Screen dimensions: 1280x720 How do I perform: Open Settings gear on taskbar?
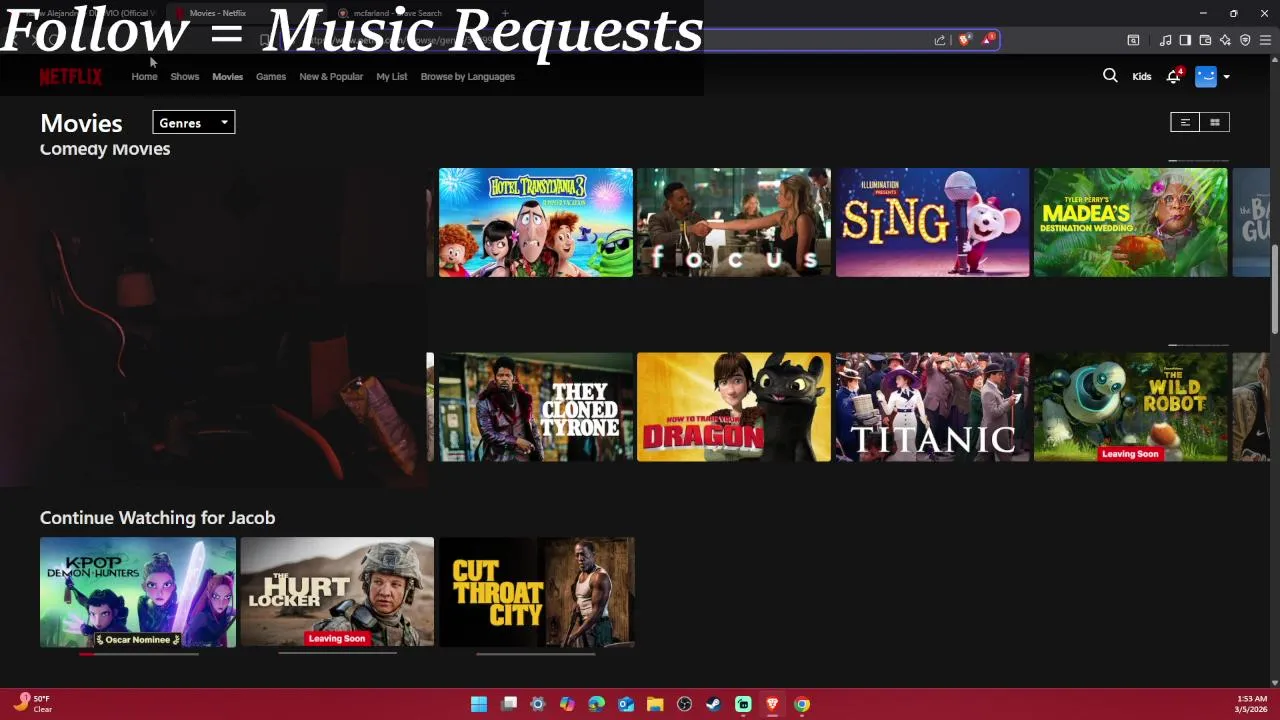click(x=538, y=704)
